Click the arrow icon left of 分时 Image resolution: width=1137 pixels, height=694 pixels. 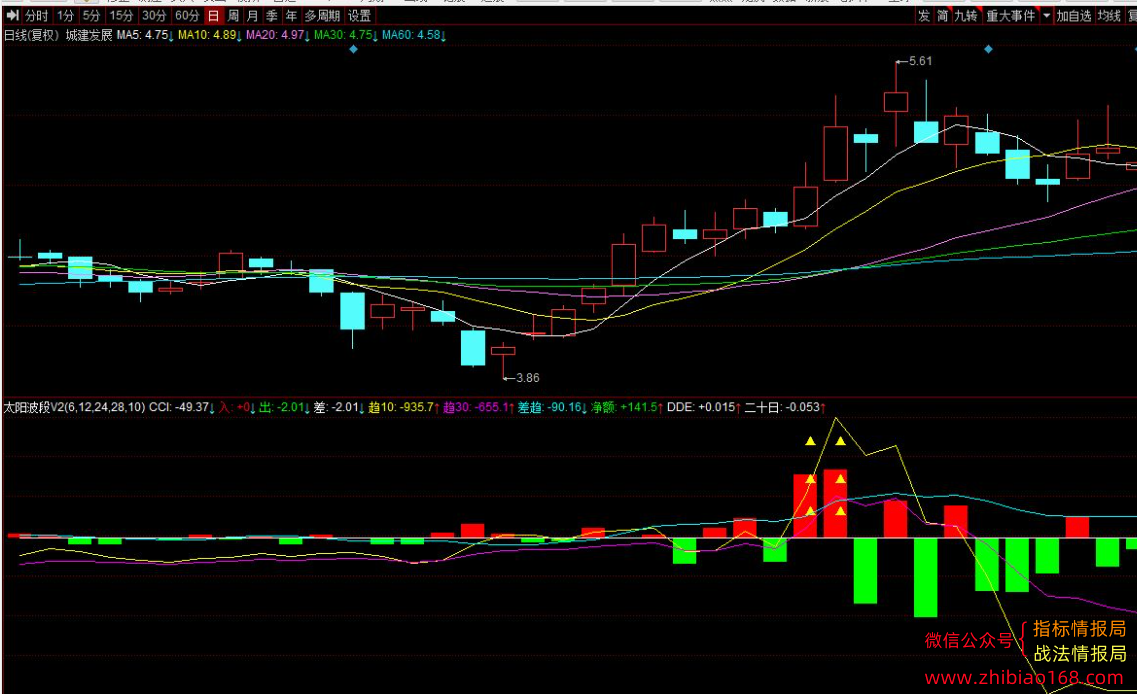click(x=12, y=15)
